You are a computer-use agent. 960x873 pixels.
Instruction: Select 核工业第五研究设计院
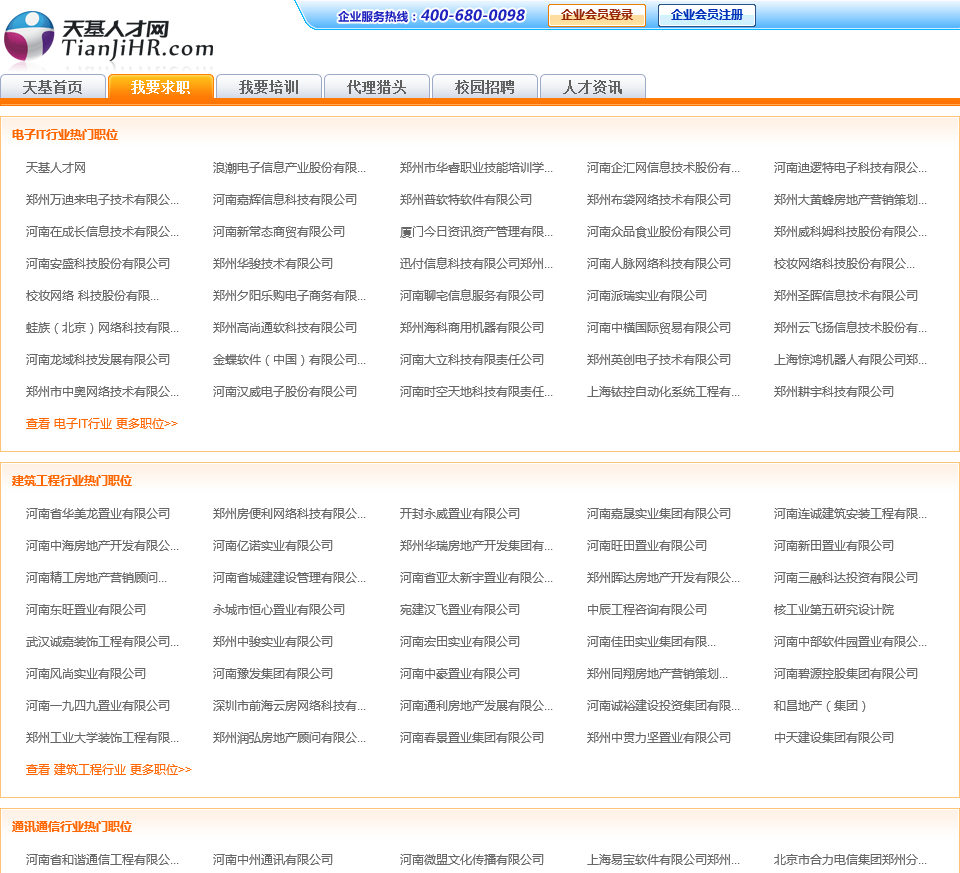pyautogui.click(x=834, y=610)
